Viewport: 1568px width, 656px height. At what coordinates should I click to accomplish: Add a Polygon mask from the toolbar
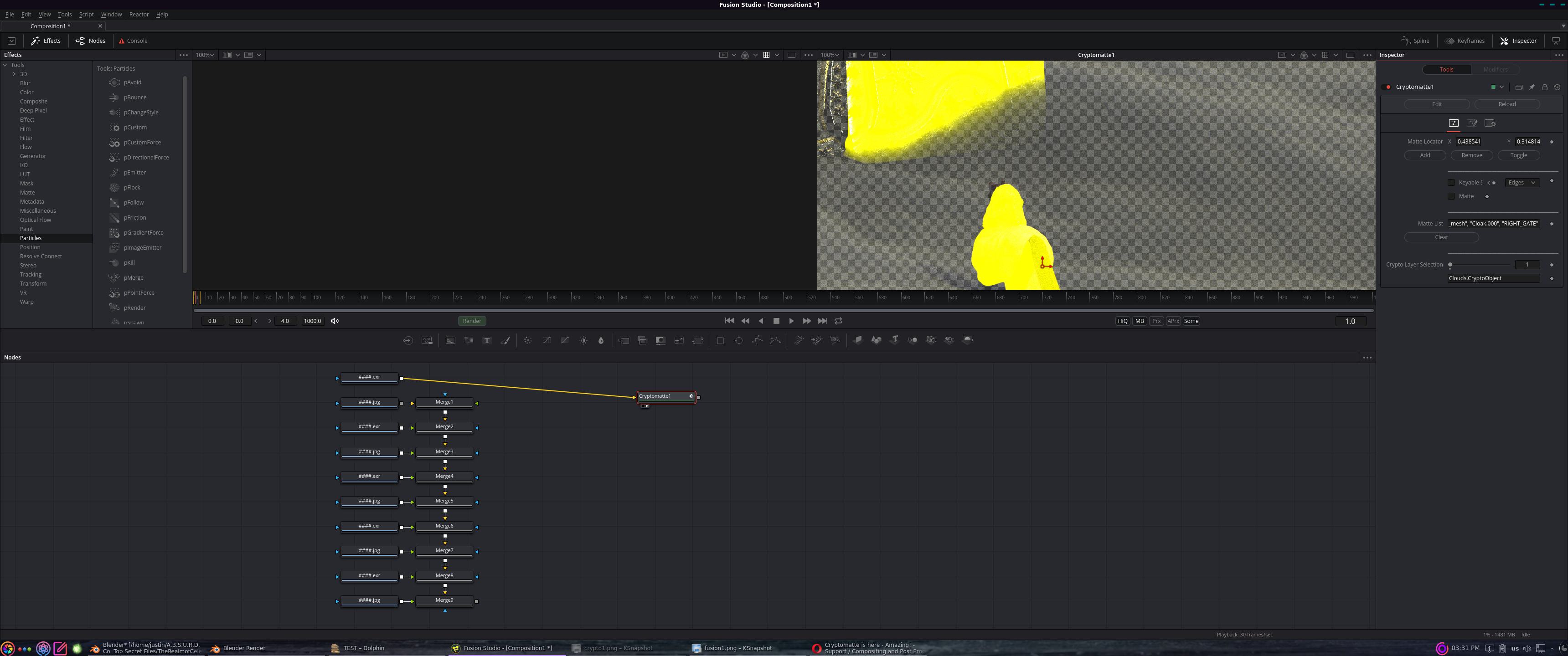757,340
